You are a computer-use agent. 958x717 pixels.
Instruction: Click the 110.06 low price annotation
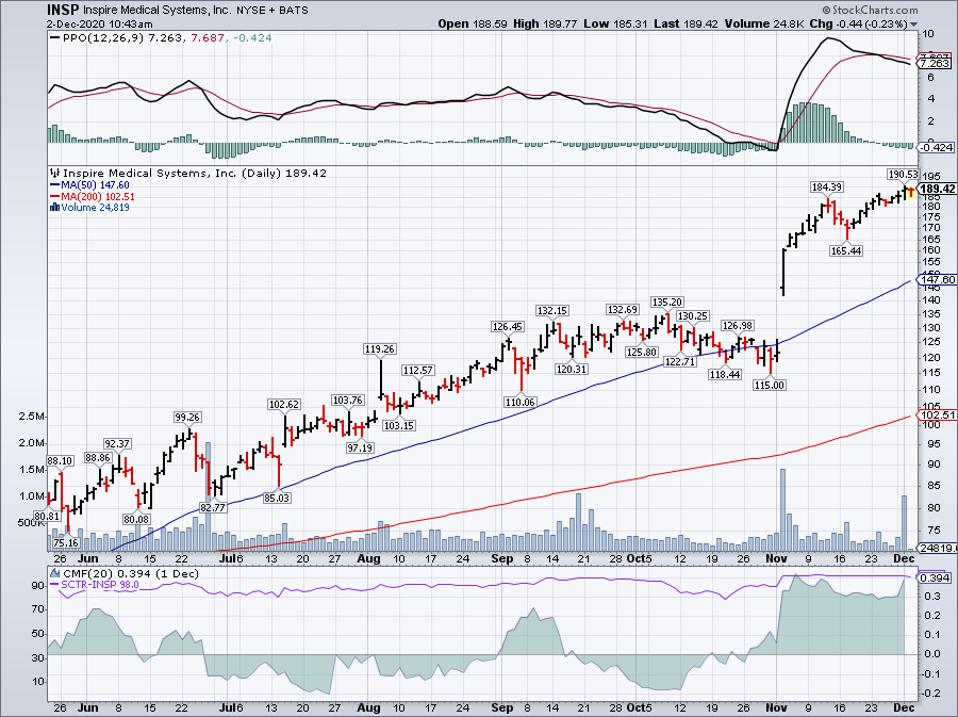click(x=520, y=402)
